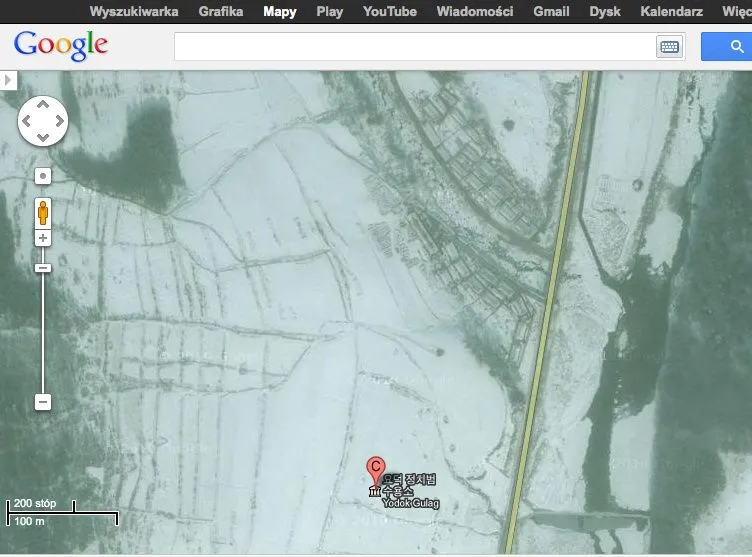This screenshot has height=557, width=752.
Task: Pan the map left with the west arrow
Action: (26, 122)
